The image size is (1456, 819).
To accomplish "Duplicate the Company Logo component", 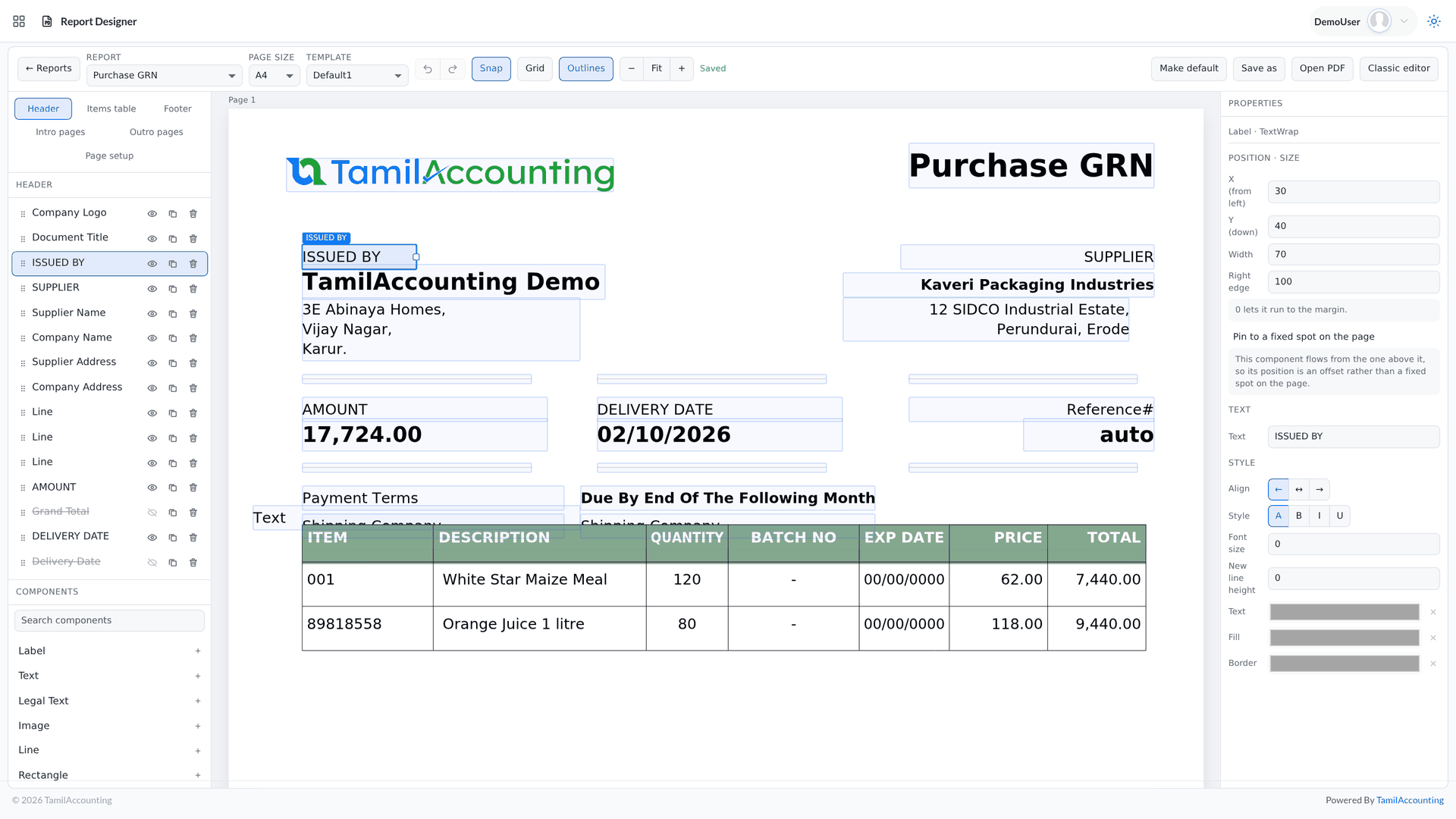I will 173,214.
